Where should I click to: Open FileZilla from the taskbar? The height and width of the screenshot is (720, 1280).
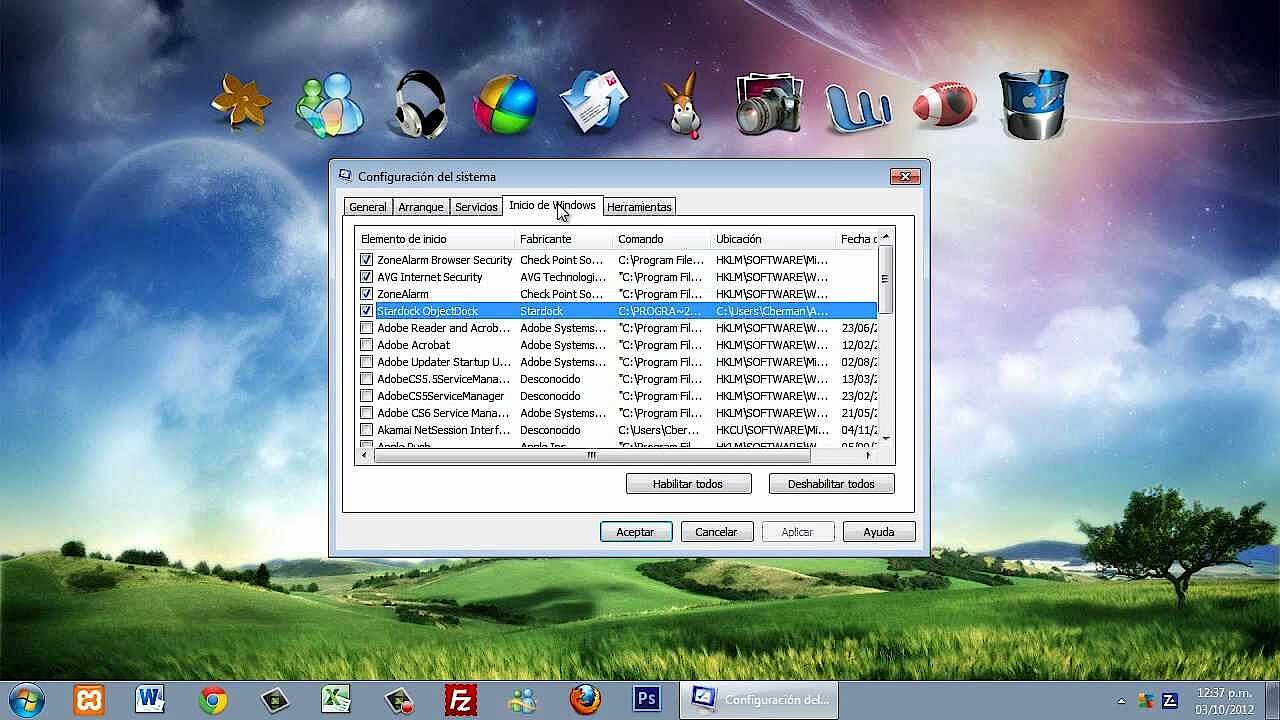tap(461, 699)
